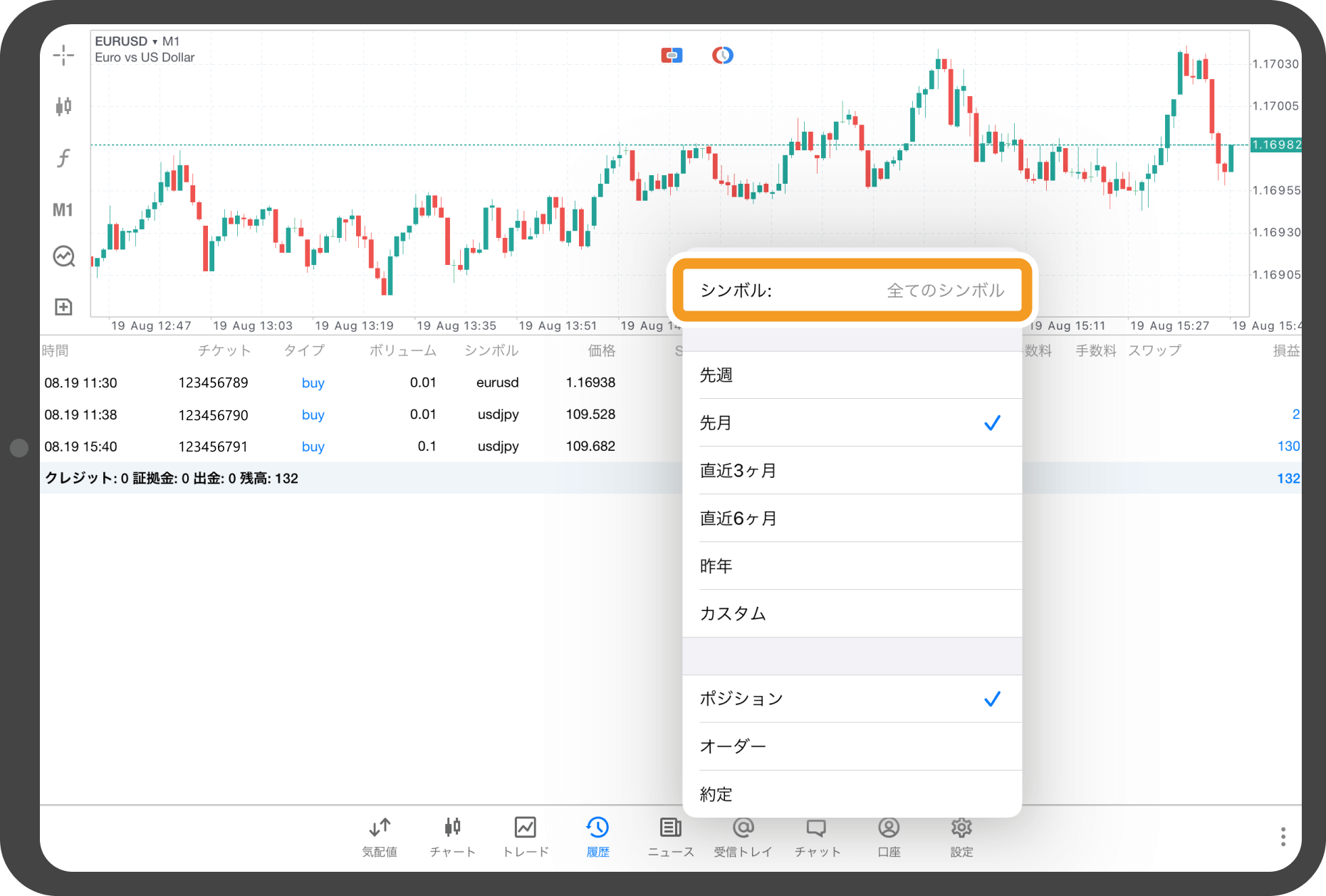Image resolution: width=1326 pixels, height=896 pixels.
Task: Open the トレード tab
Action: pos(526,837)
